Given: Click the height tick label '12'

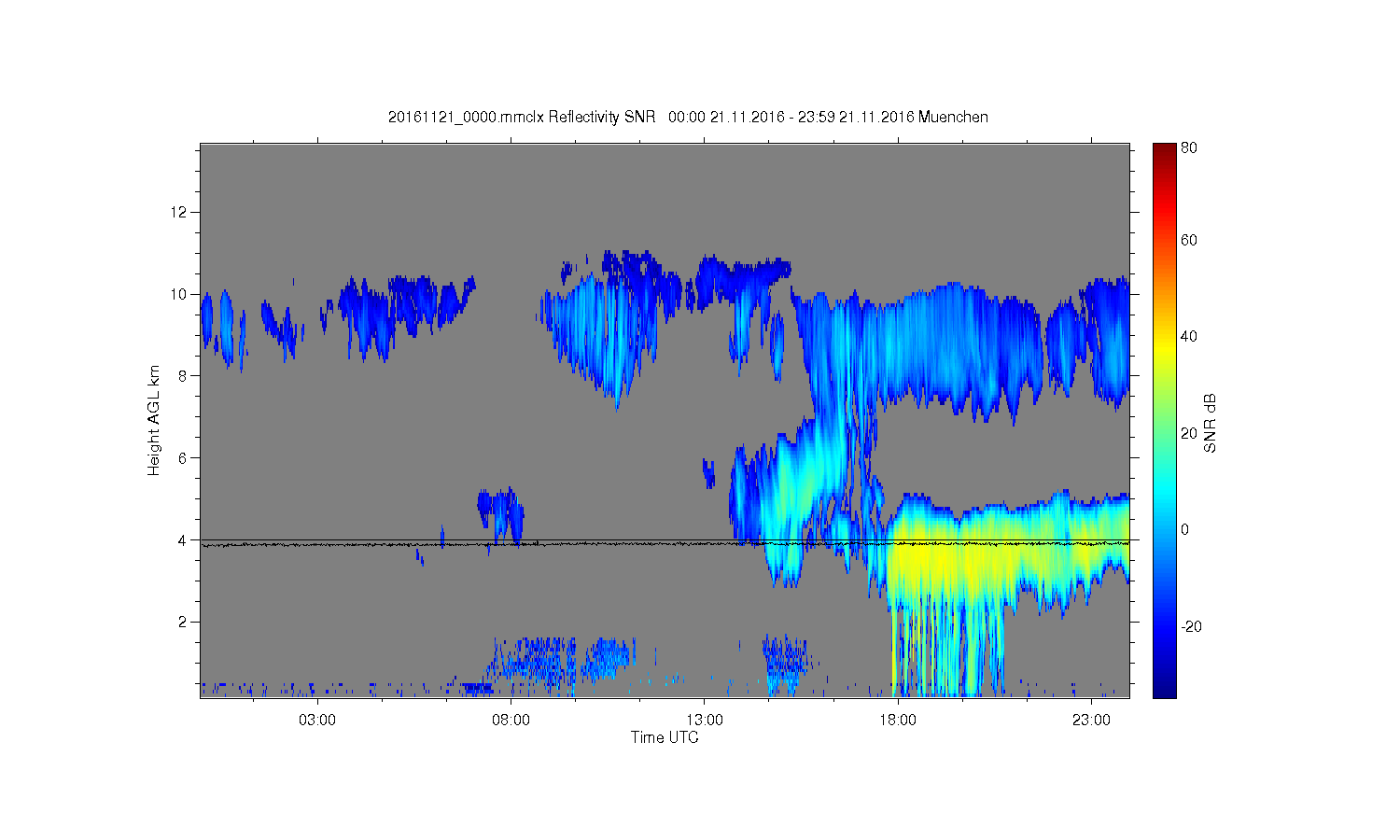Looking at the screenshot, I should 180,212.
